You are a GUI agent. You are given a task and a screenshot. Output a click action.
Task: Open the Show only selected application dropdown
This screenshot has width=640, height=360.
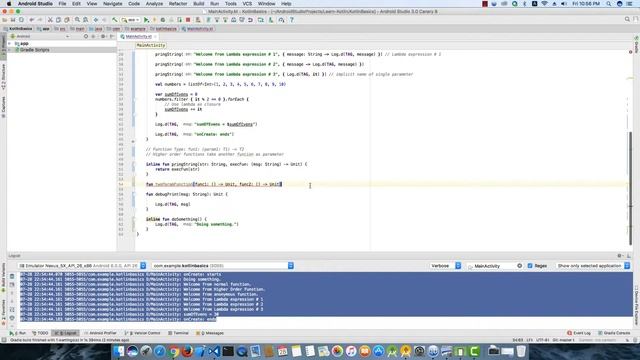593,266
